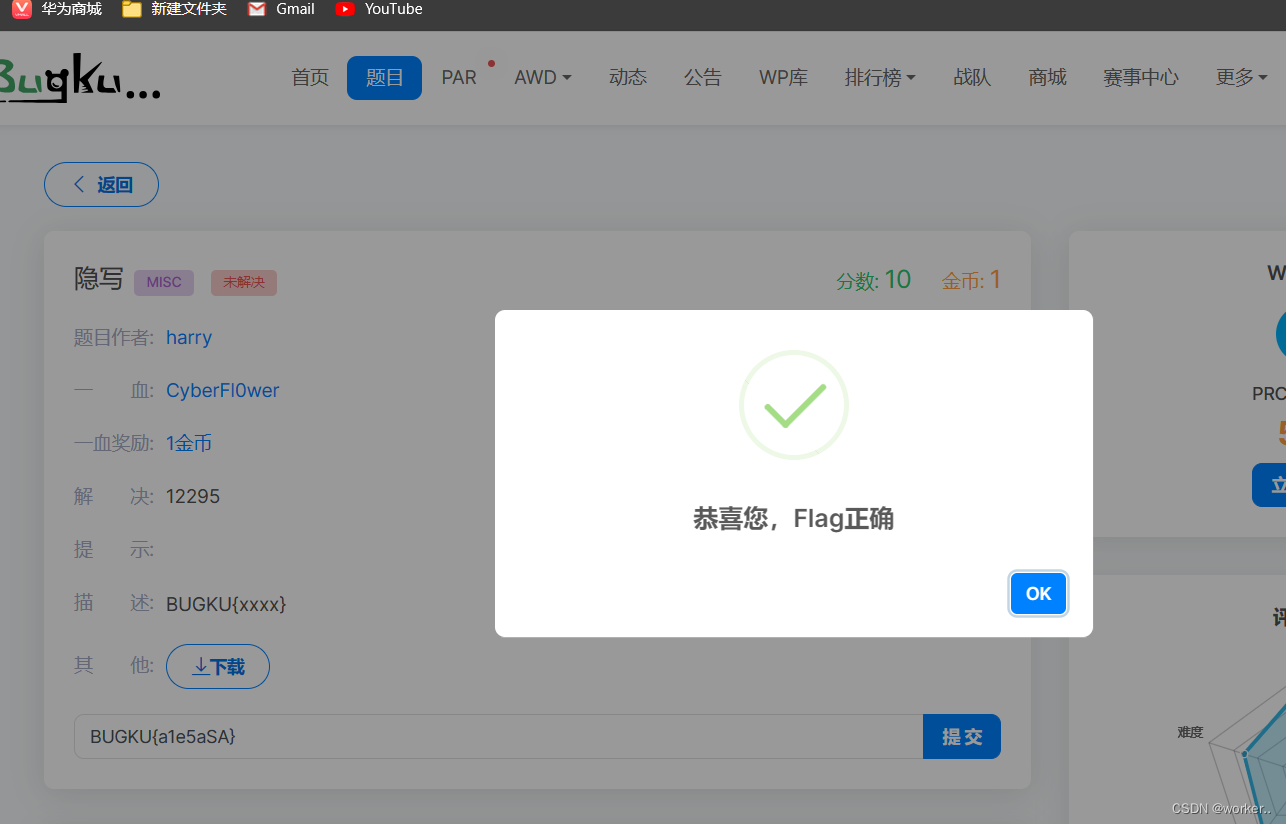
Task: Go to the 首页 nav item
Action: click(310, 78)
